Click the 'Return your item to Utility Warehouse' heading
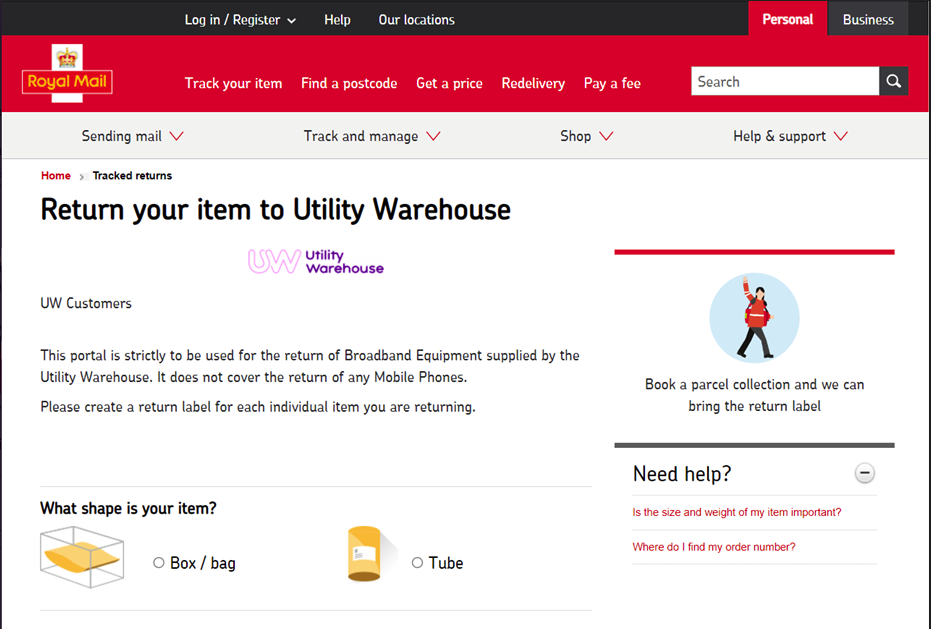Viewport: 931px width, 629px height. pyautogui.click(x=276, y=210)
